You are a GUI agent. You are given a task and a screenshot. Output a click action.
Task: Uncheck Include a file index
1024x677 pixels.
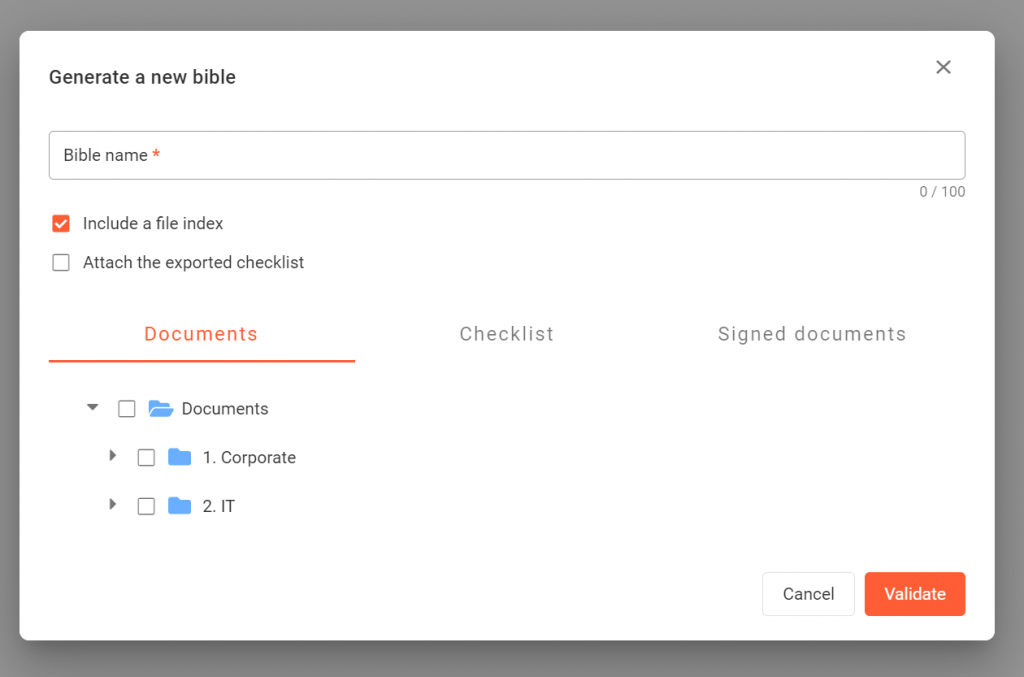pyautogui.click(x=61, y=223)
